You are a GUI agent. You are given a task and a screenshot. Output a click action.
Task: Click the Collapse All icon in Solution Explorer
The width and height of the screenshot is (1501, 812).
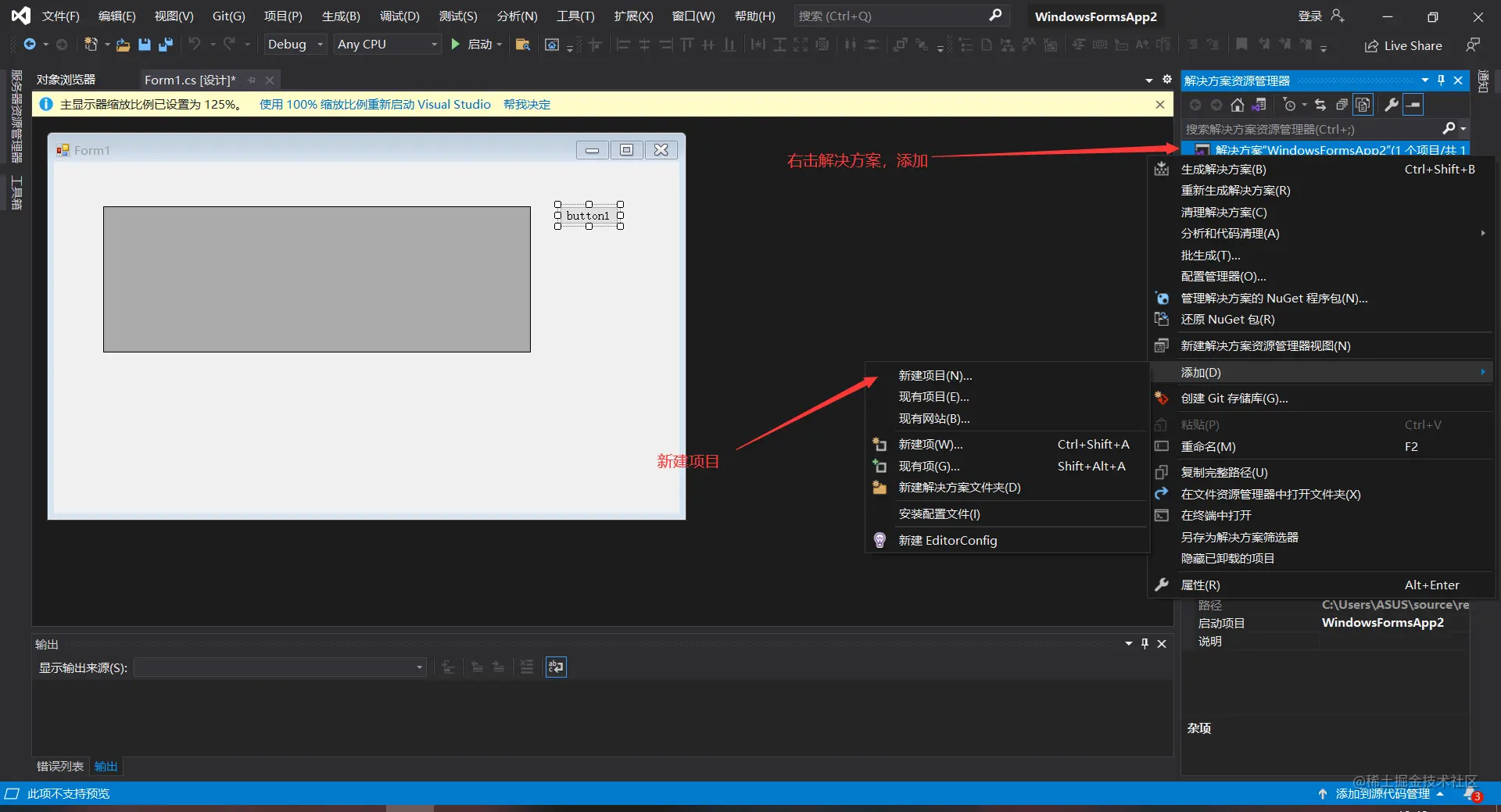(x=1342, y=105)
